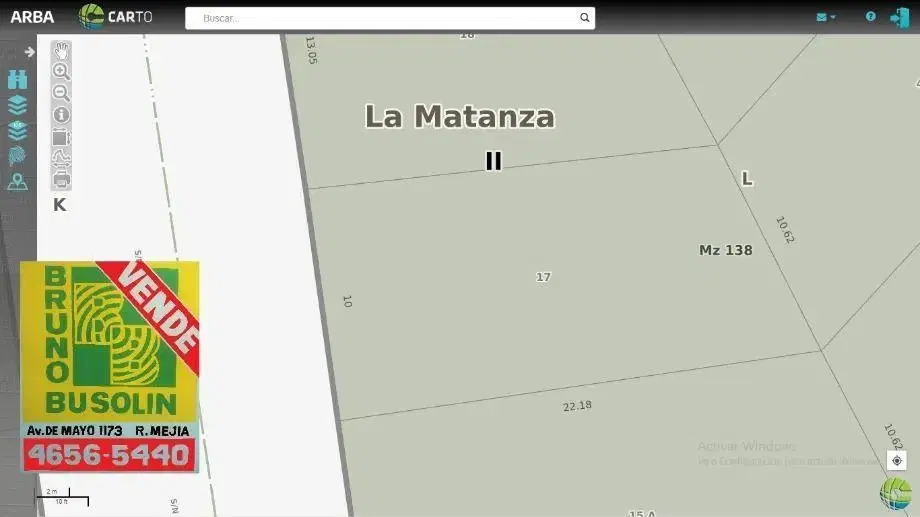The height and width of the screenshot is (517, 920).
Task: Open the binoculars search panel
Action: pyautogui.click(x=18, y=80)
